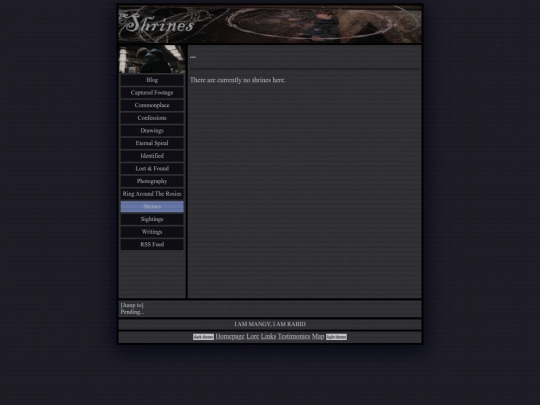Screen dimensions: 540x405
Task: Switch to the light theme button
Action: (336, 337)
